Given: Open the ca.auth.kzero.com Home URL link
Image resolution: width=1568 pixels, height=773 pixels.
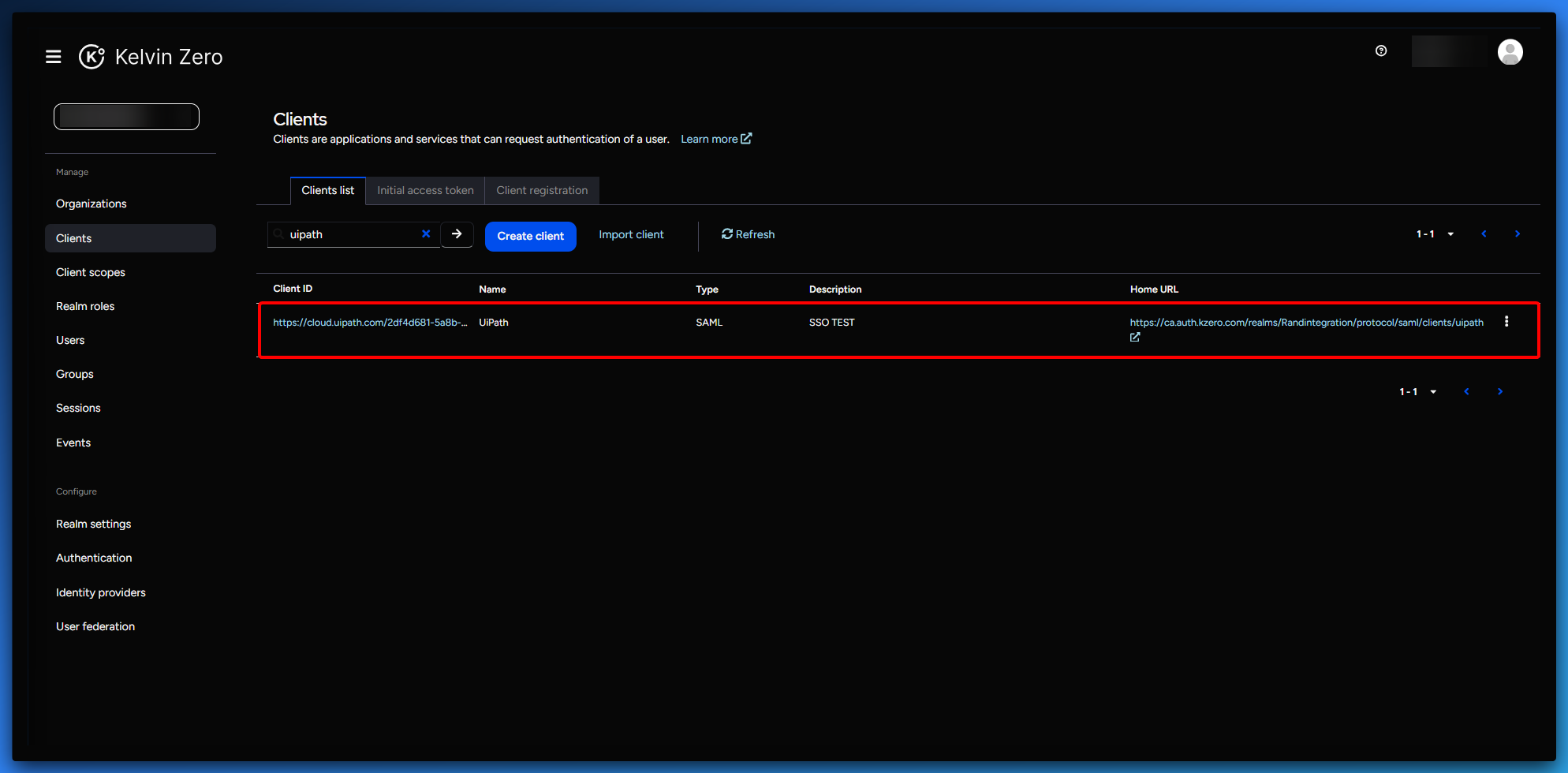Looking at the screenshot, I should (x=1306, y=323).
